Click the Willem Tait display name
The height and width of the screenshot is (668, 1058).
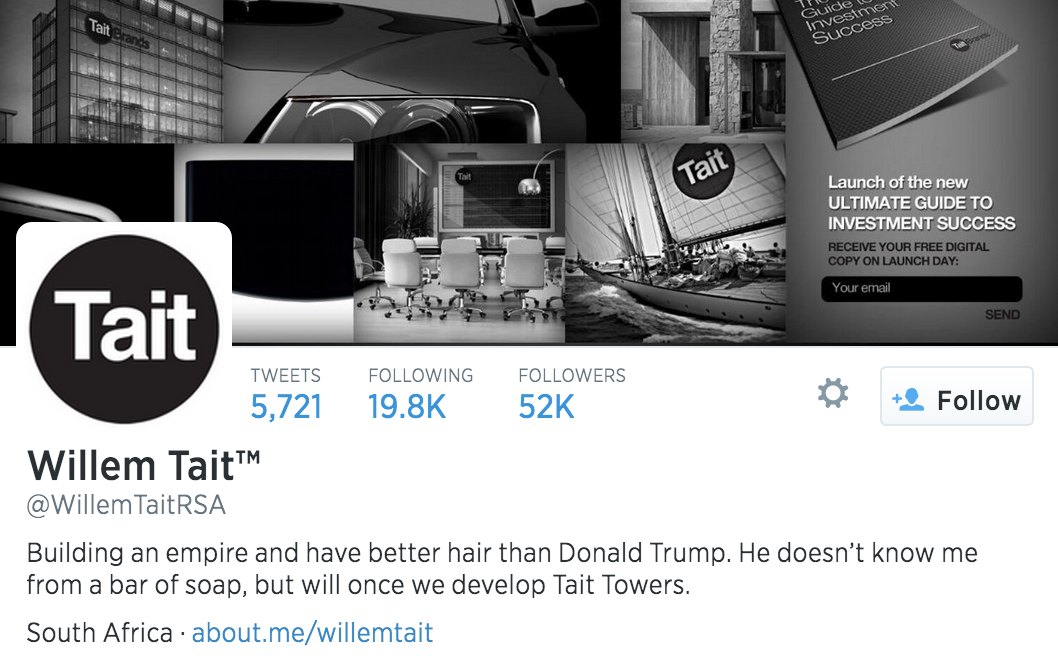tap(143, 466)
